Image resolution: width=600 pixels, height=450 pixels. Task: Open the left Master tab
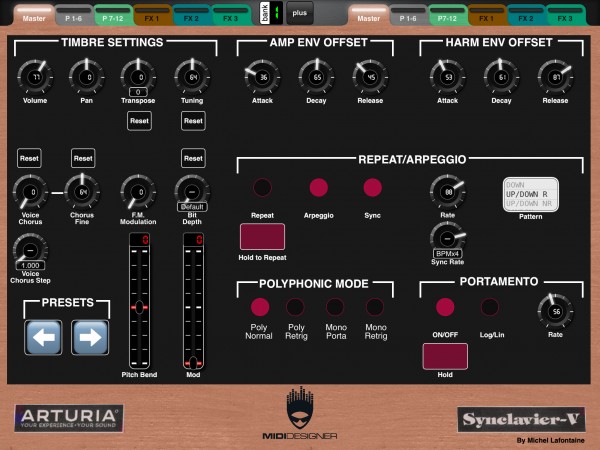tap(34, 15)
